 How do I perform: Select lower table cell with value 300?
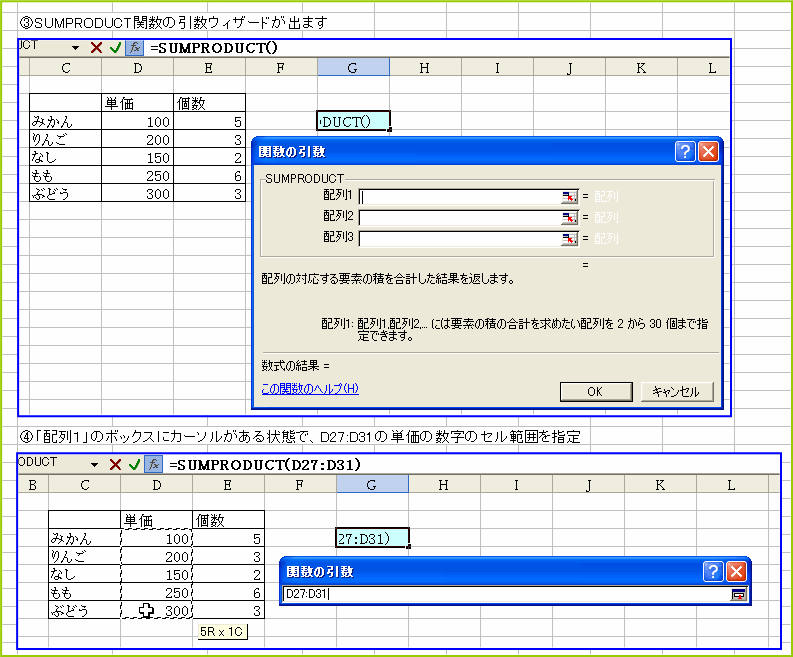click(x=157, y=610)
